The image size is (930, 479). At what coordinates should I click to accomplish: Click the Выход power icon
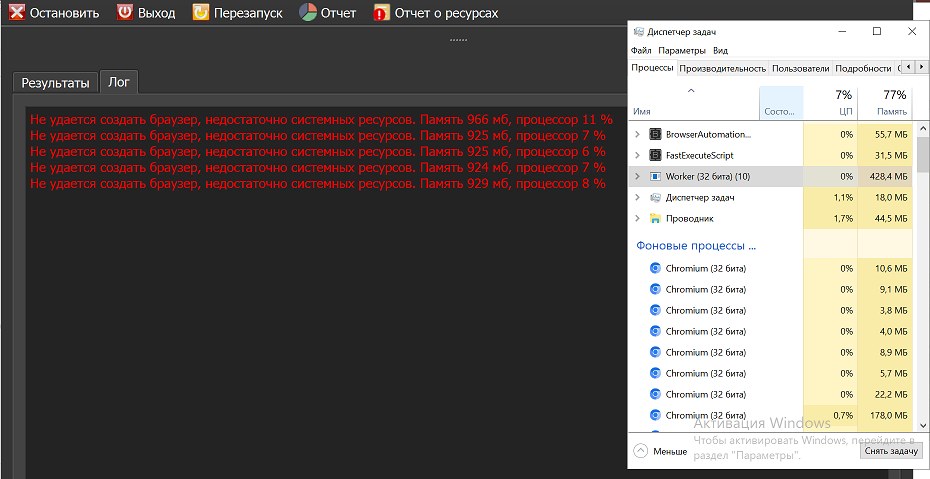point(125,13)
